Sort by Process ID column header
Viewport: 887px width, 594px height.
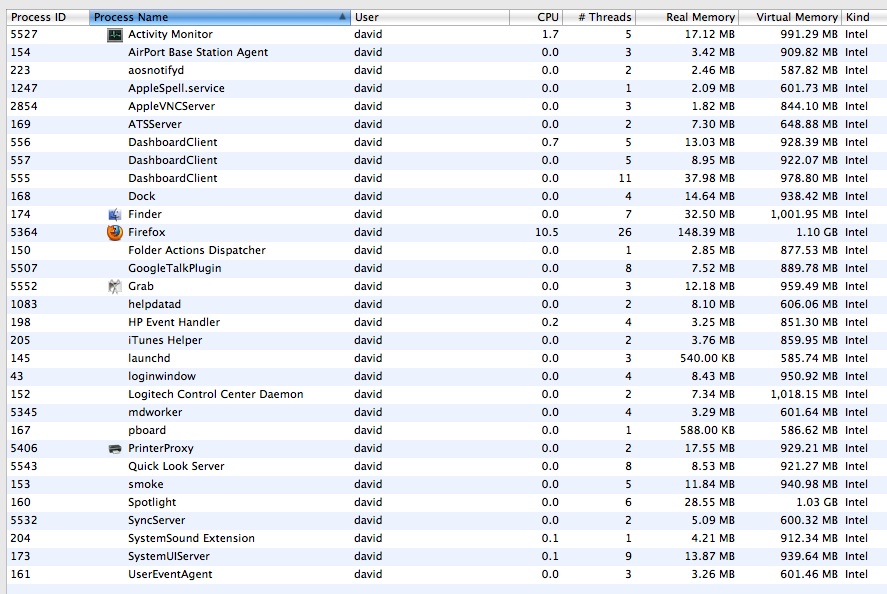[x=48, y=17]
